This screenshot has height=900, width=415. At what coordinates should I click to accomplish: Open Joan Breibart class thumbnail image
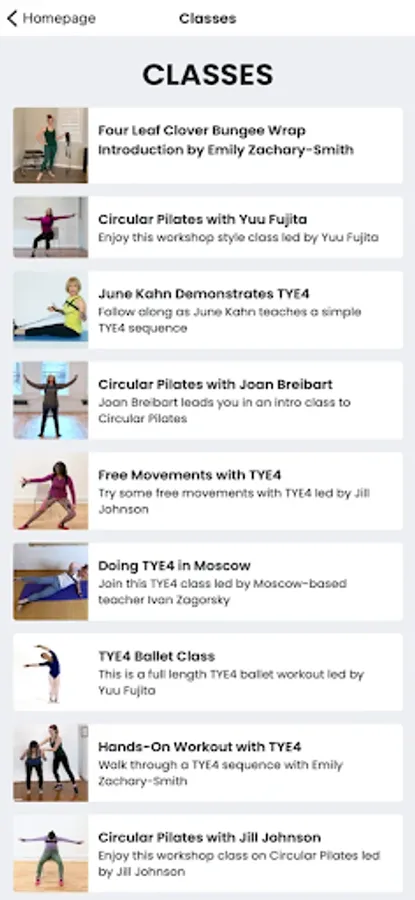pos(51,401)
